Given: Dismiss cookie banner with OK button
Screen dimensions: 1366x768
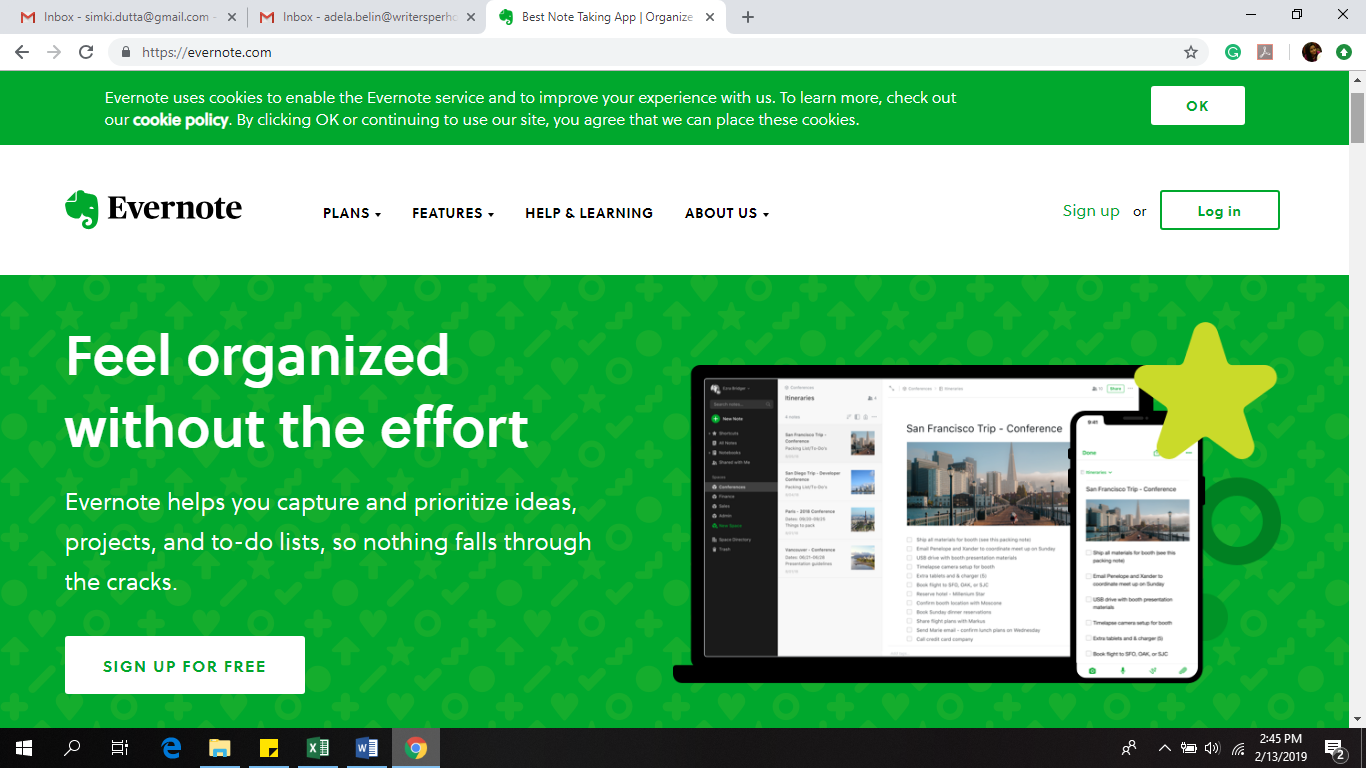Looking at the screenshot, I should point(1197,106).
